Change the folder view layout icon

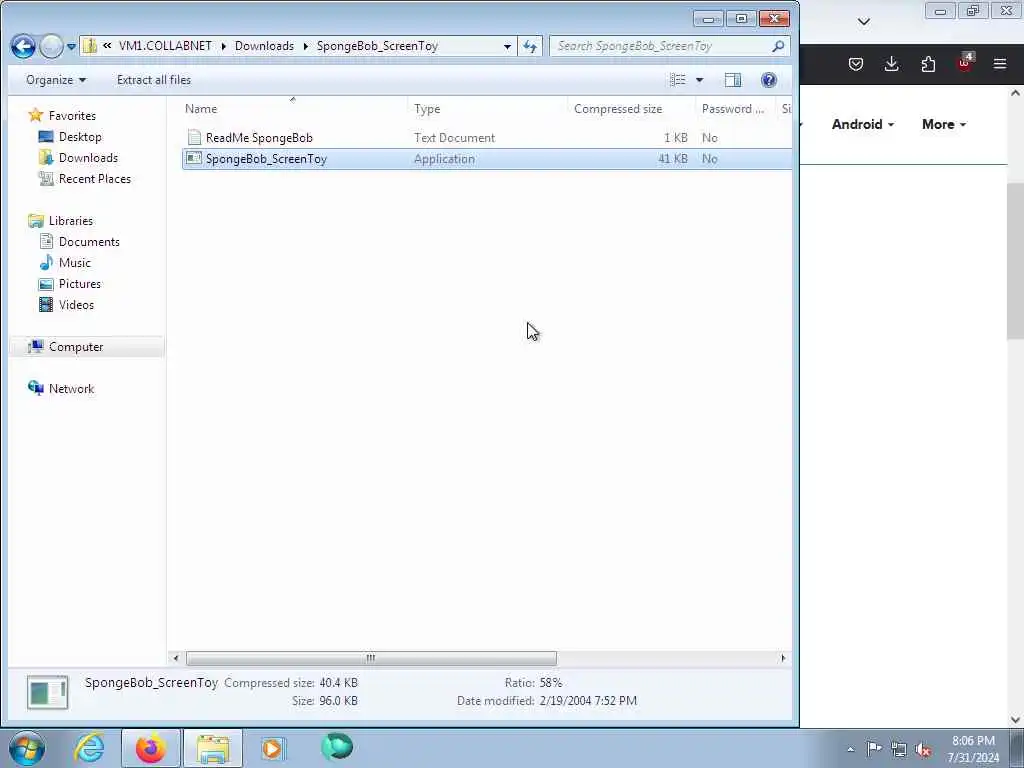(678, 80)
